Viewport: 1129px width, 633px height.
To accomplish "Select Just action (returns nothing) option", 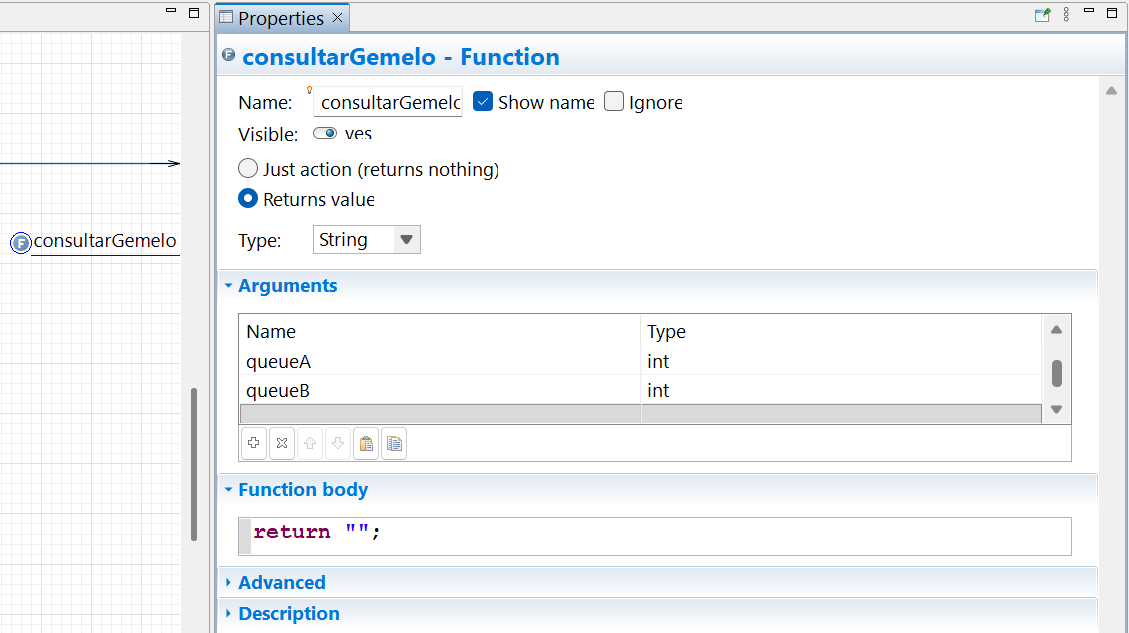I will pyautogui.click(x=248, y=169).
